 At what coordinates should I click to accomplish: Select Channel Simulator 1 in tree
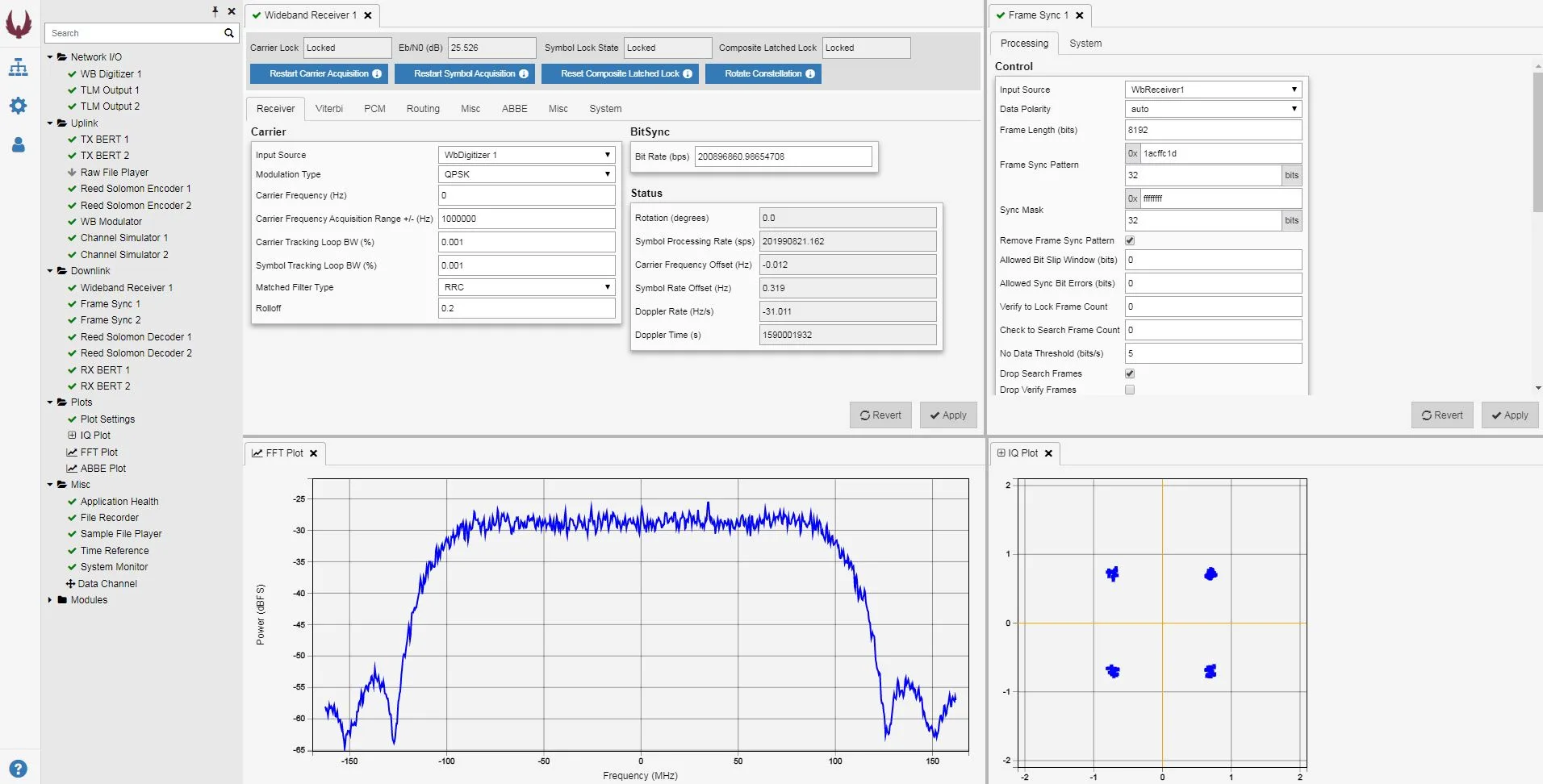coord(124,238)
